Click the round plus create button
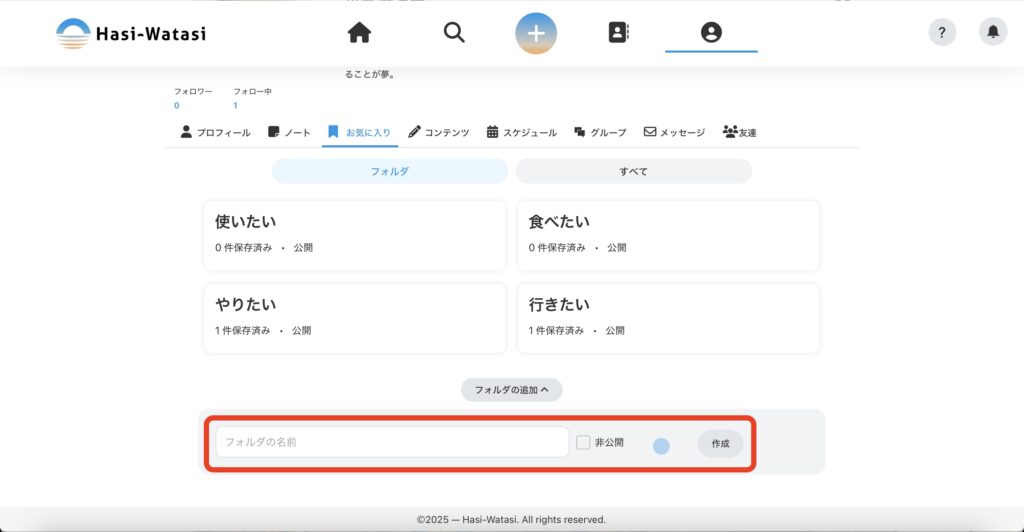 pos(536,33)
